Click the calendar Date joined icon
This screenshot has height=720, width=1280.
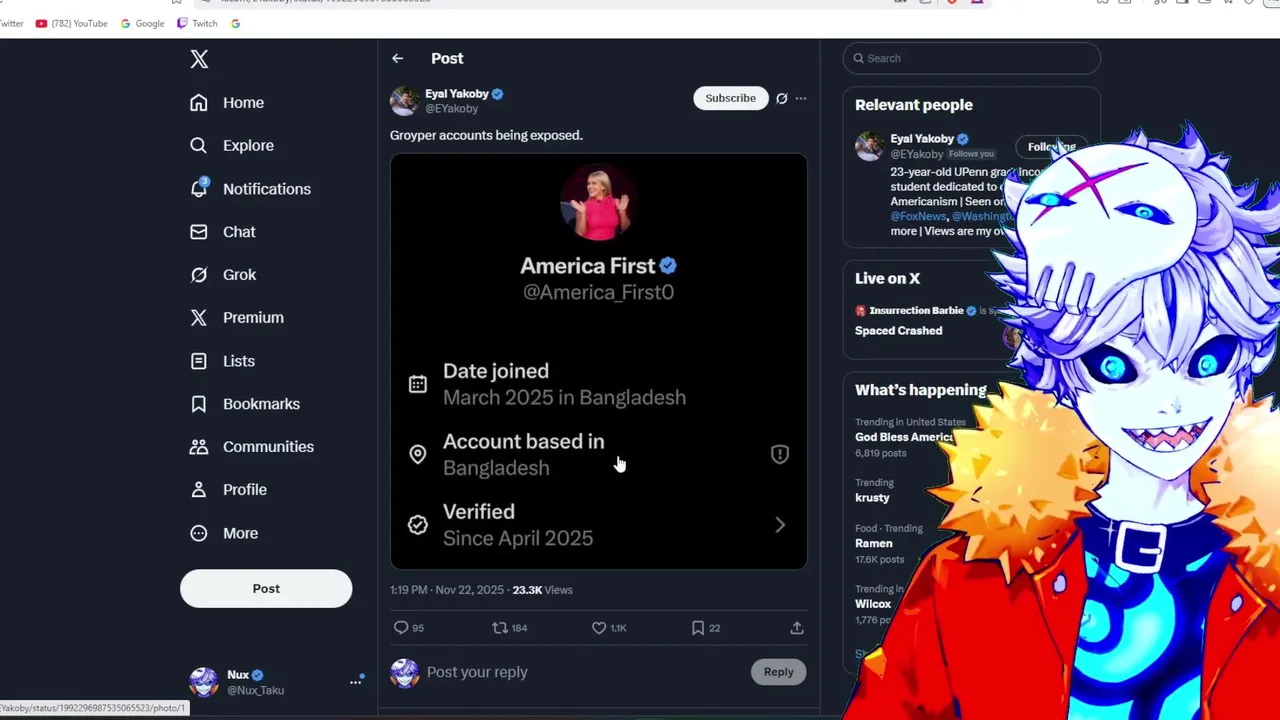click(418, 384)
